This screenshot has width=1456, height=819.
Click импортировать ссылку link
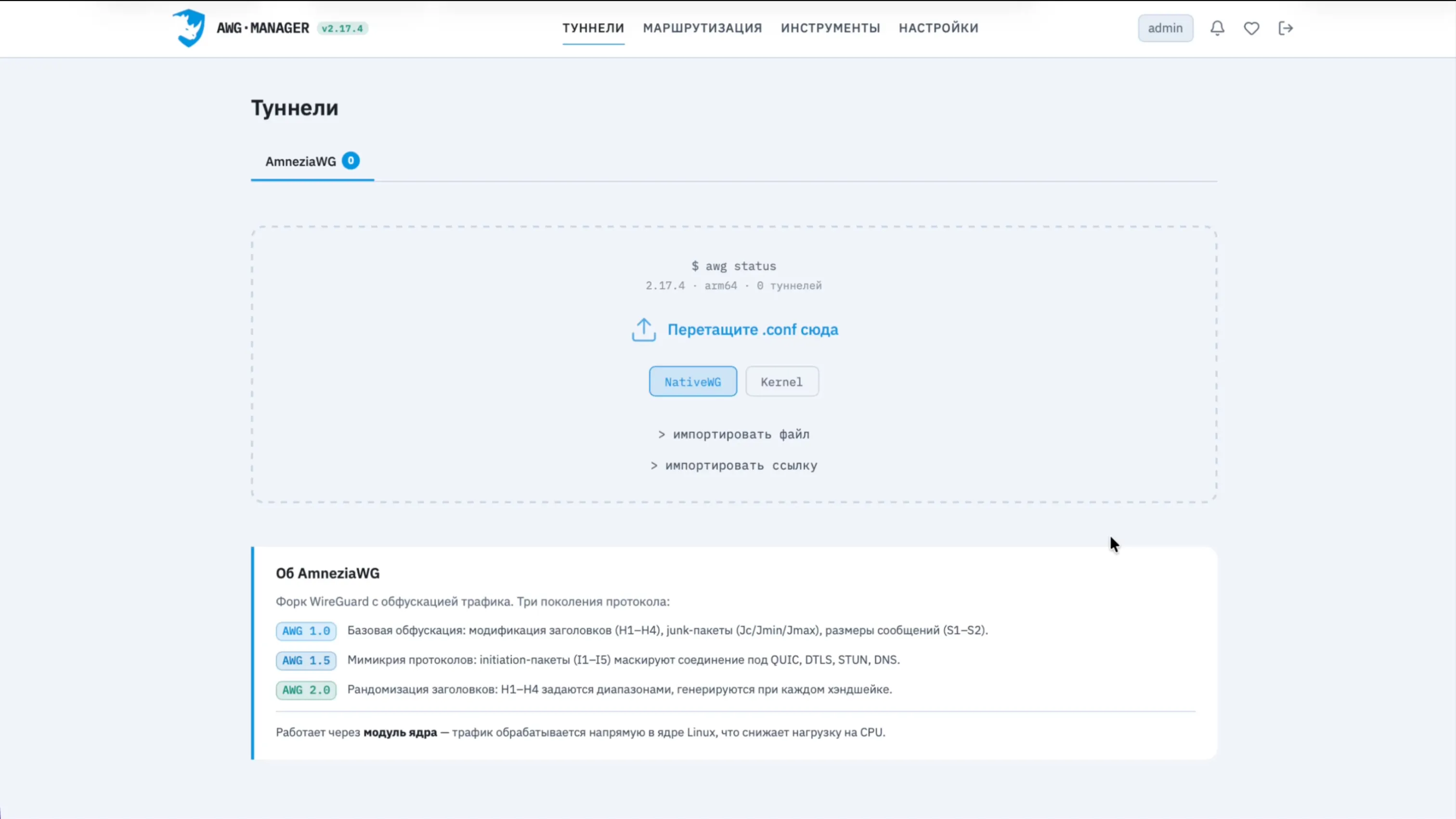click(734, 465)
